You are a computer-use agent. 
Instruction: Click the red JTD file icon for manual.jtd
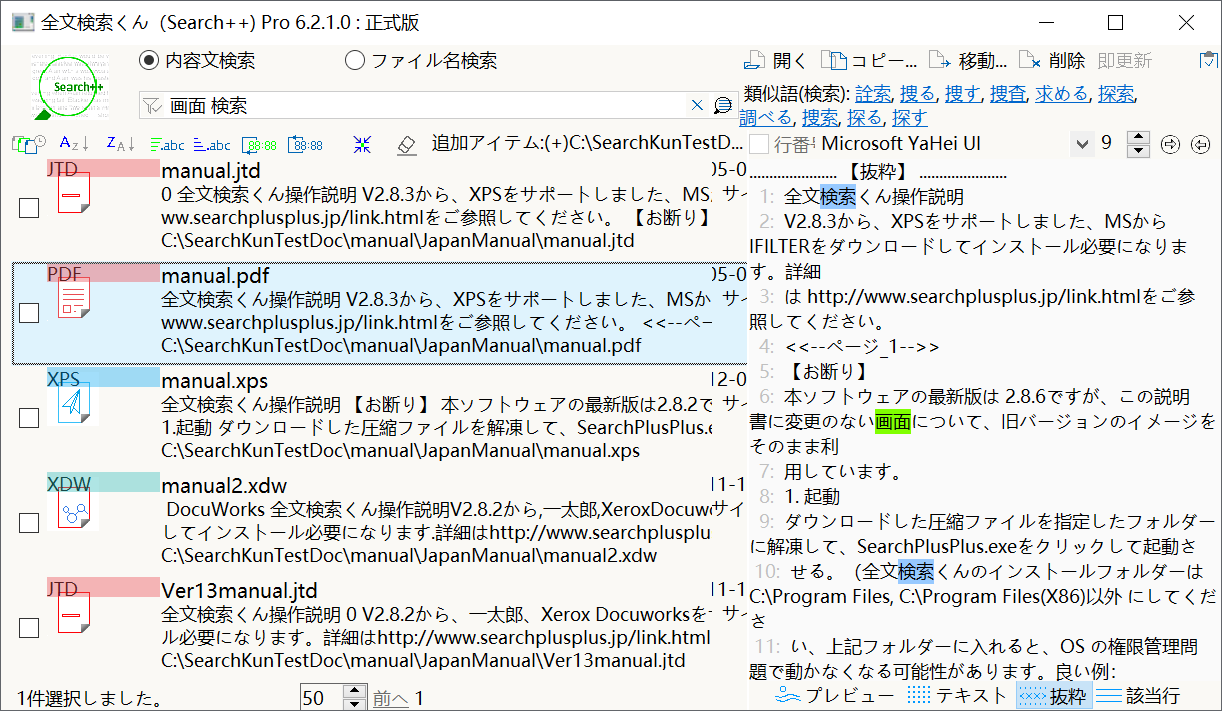74,194
